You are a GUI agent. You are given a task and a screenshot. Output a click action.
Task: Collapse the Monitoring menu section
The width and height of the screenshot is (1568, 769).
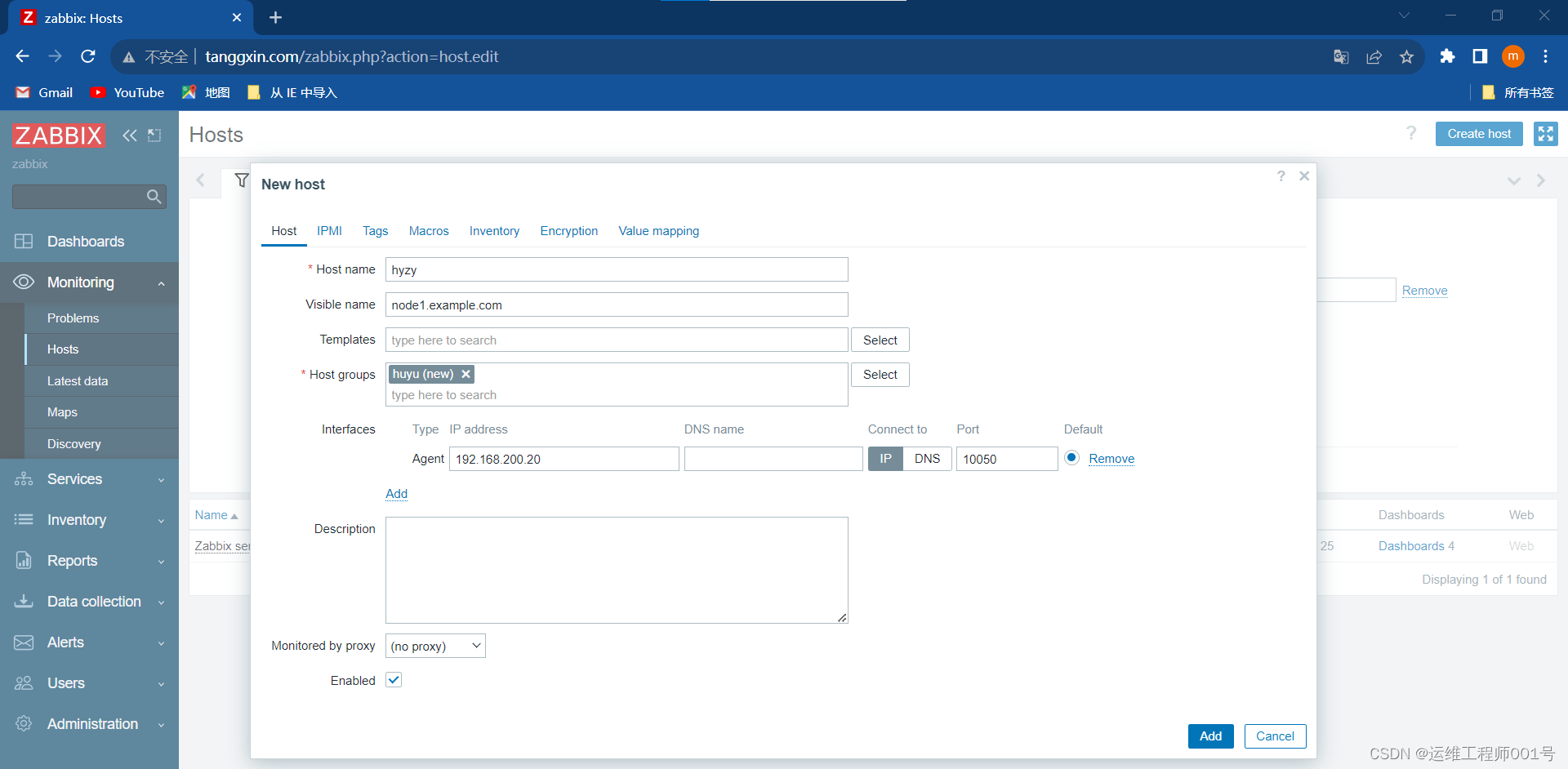click(x=161, y=283)
